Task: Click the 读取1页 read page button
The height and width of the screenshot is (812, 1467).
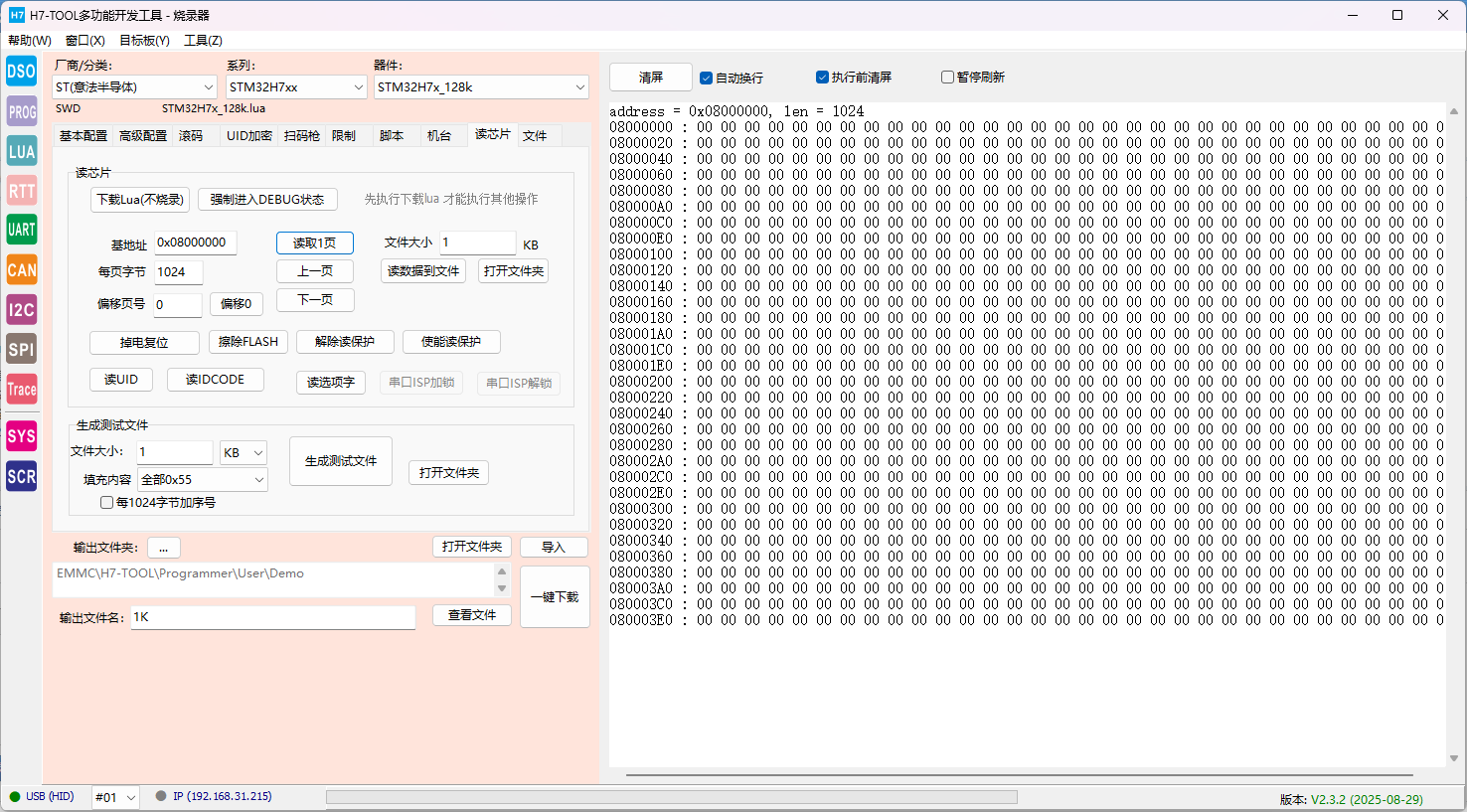Action: point(315,244)
